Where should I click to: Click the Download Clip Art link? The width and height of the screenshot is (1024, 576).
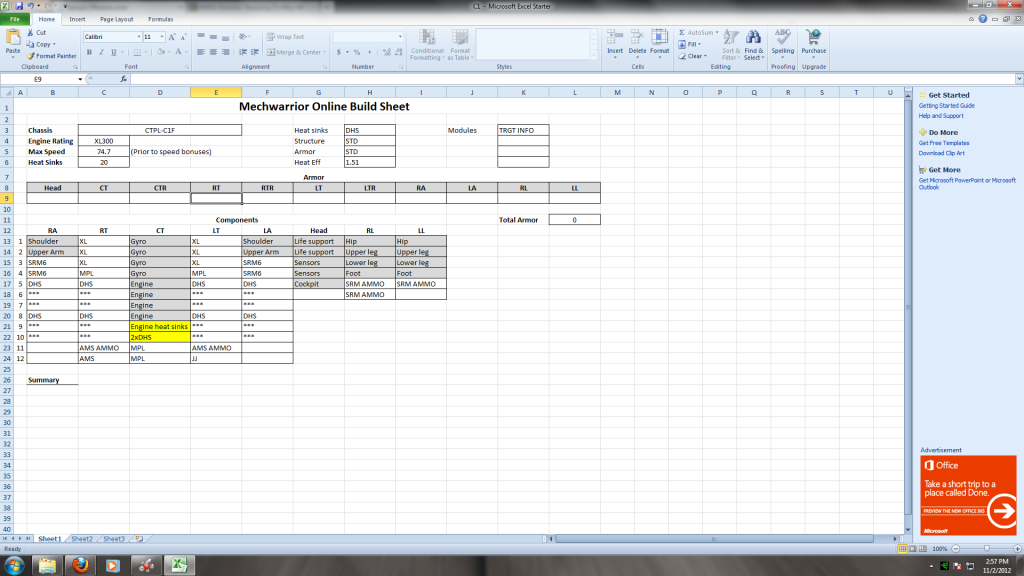(942, 153)
